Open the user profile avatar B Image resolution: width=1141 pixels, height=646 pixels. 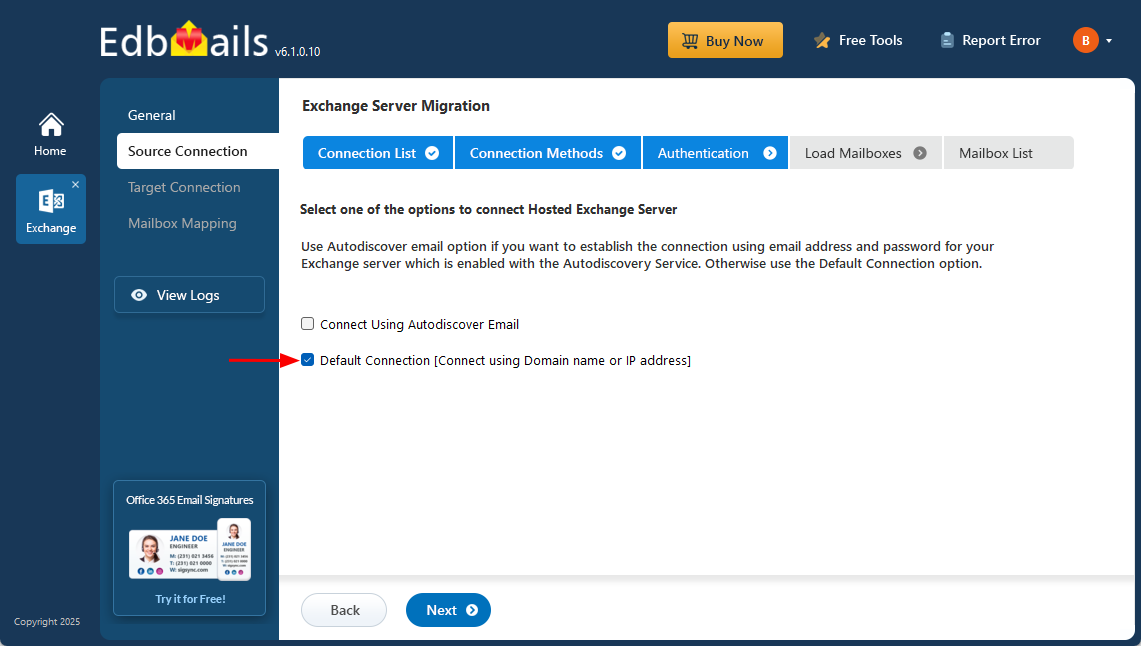click(x=1086, y=40)
